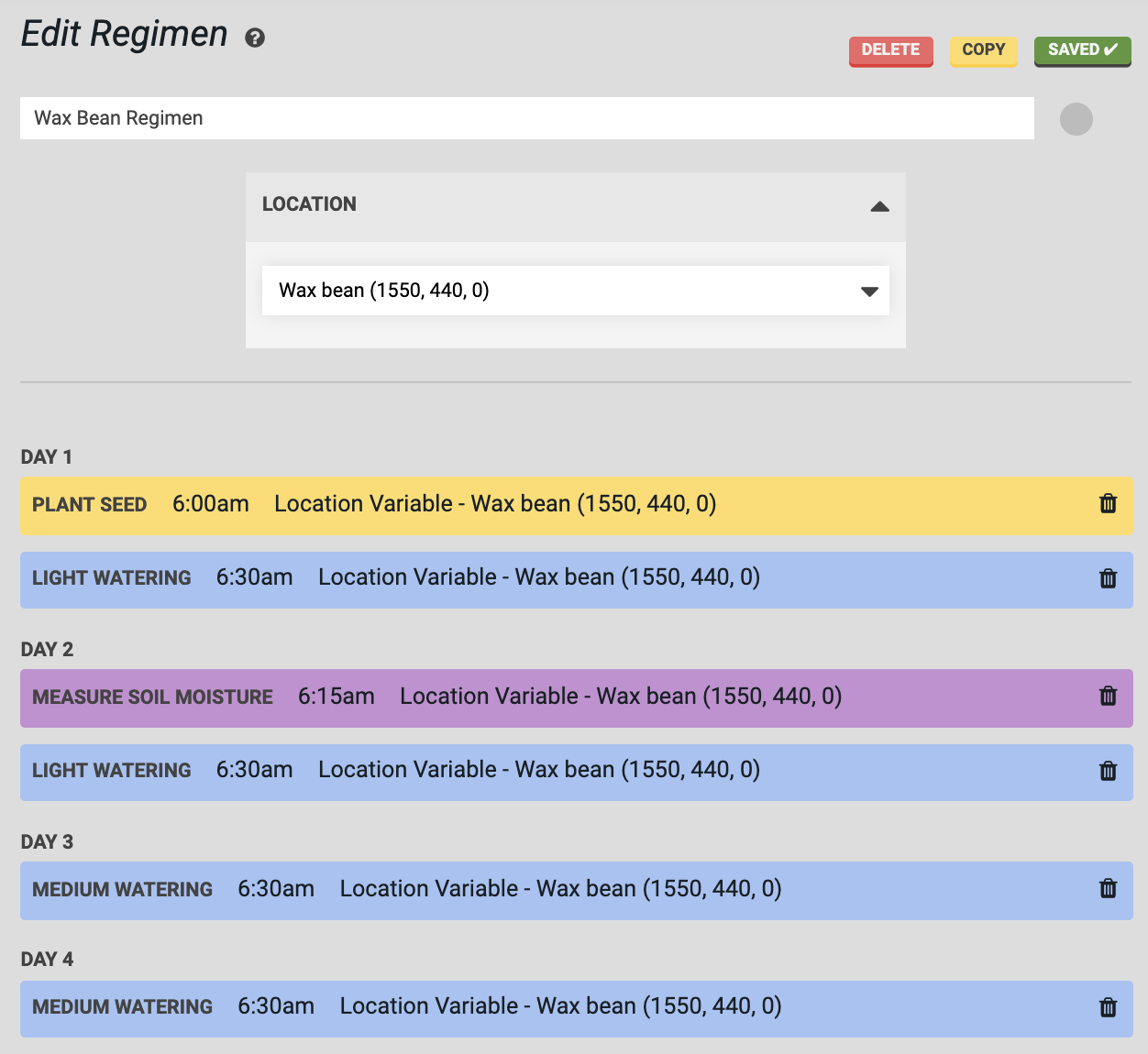Viewport: 1148px width, 1054px height.
Task: Select the Plant Seed 6:00am row
Action: pyautogui.click(x=550, y=505)
